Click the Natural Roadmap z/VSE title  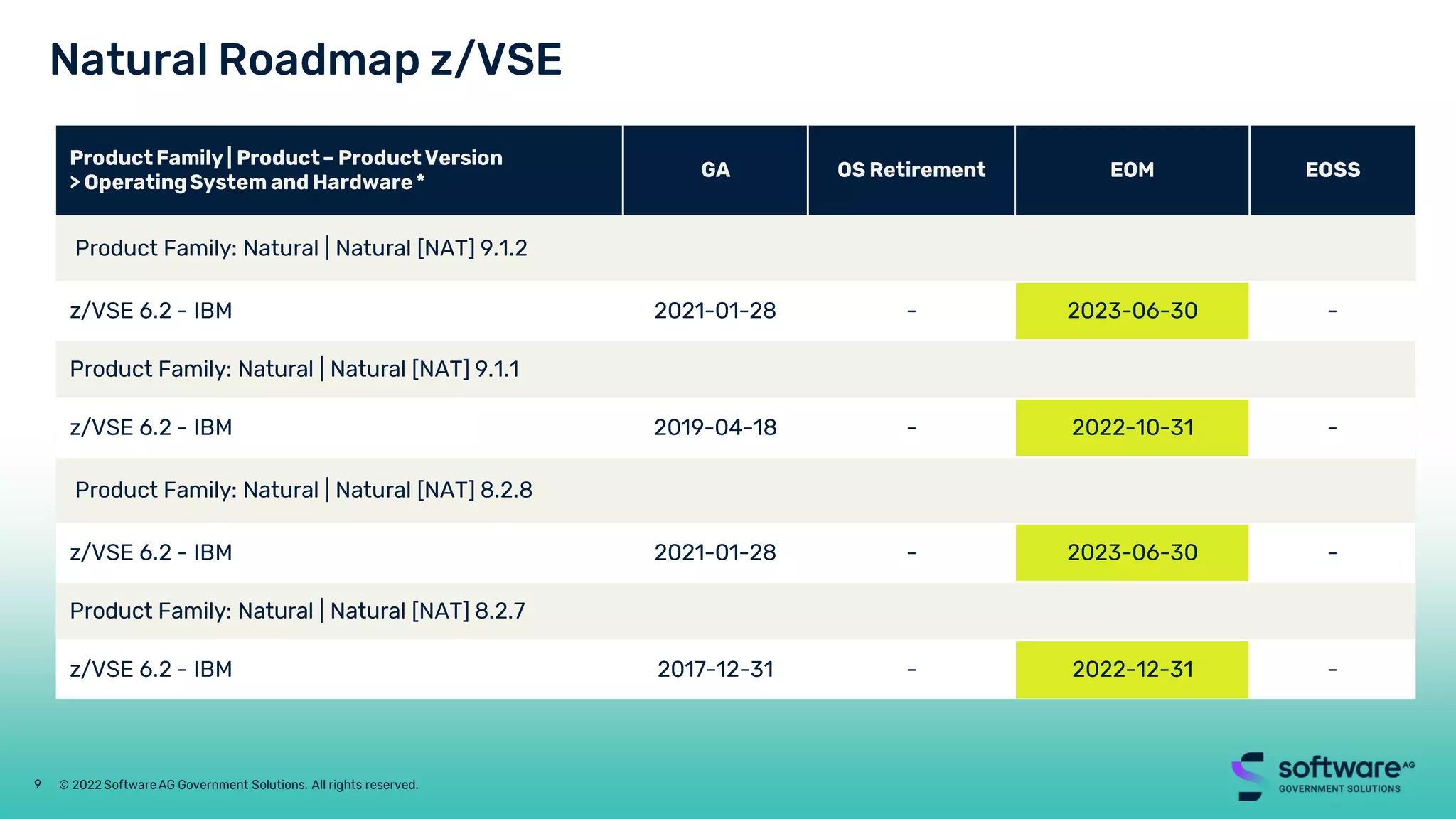coord(306,60)
